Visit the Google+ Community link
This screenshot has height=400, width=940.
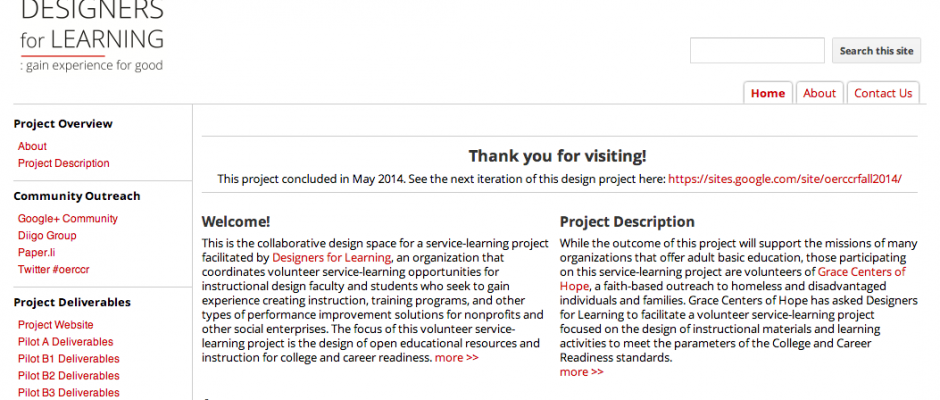click(68, 218)
